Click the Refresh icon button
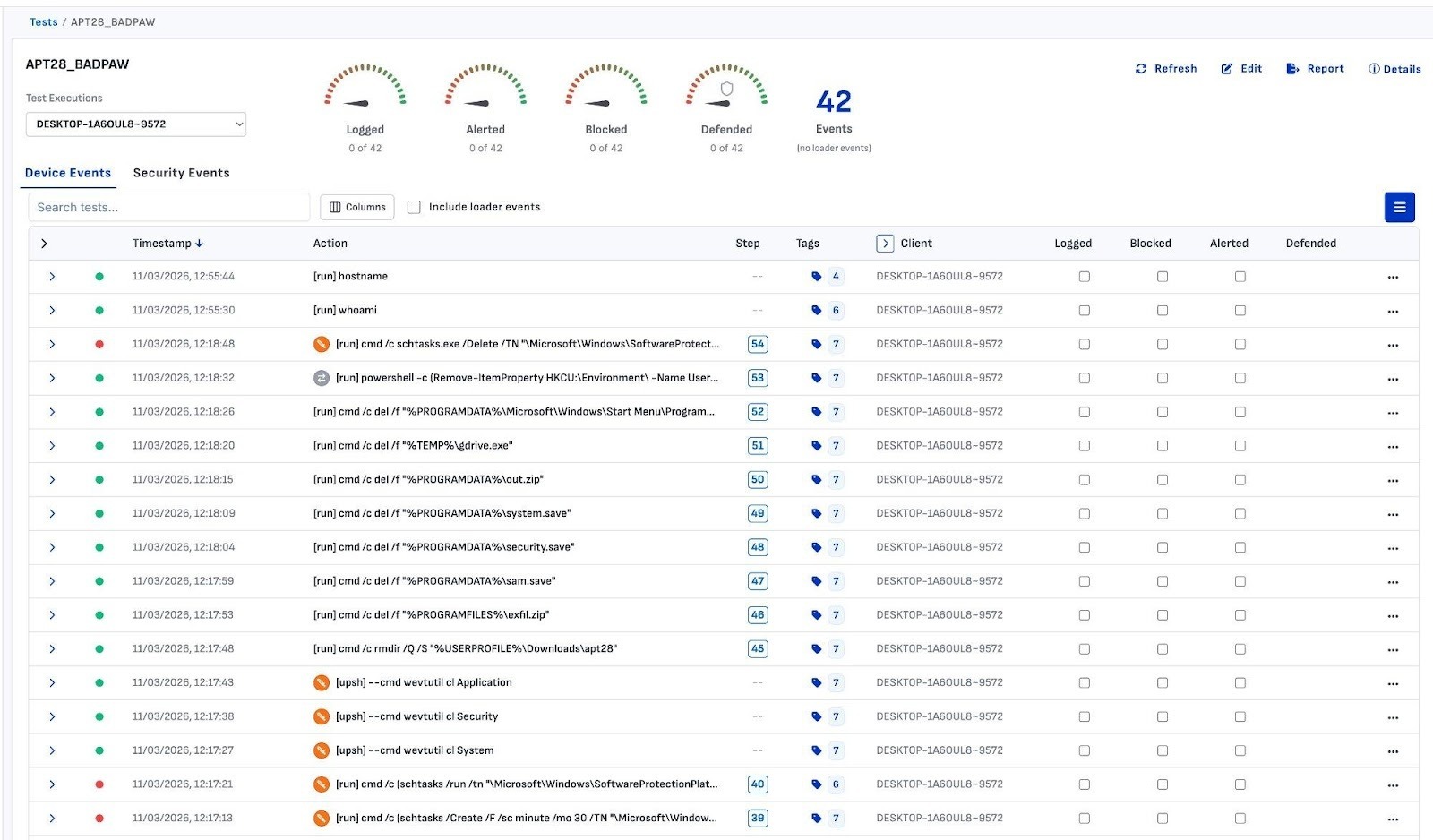This screenshot has height=840, width=1433. [1141, 69]
